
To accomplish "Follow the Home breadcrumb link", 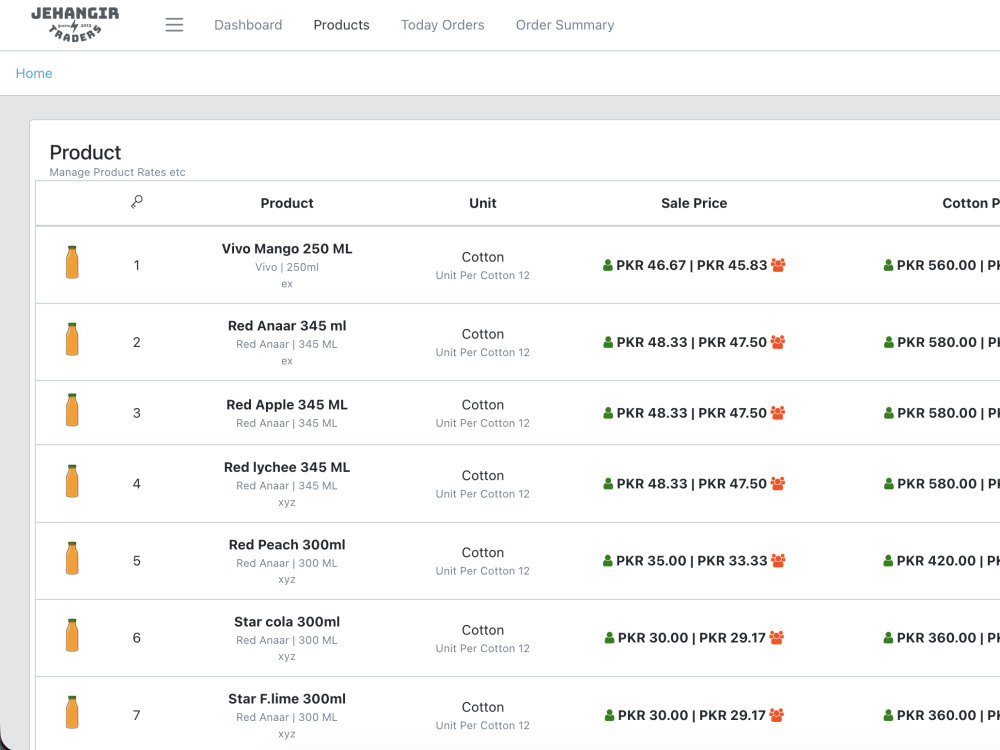I will 34,73.
